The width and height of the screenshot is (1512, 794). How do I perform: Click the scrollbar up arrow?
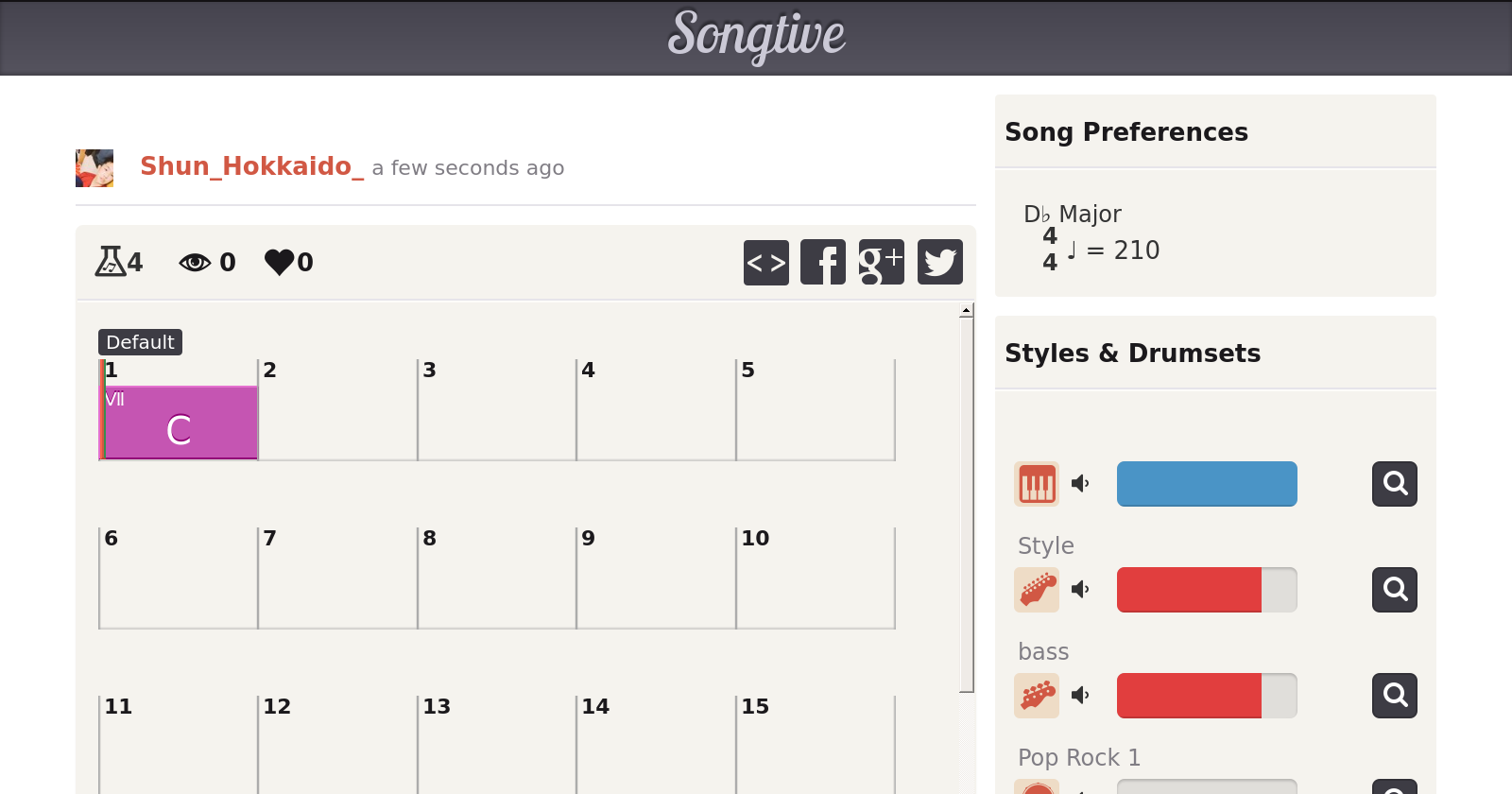(x=966, y=310)
